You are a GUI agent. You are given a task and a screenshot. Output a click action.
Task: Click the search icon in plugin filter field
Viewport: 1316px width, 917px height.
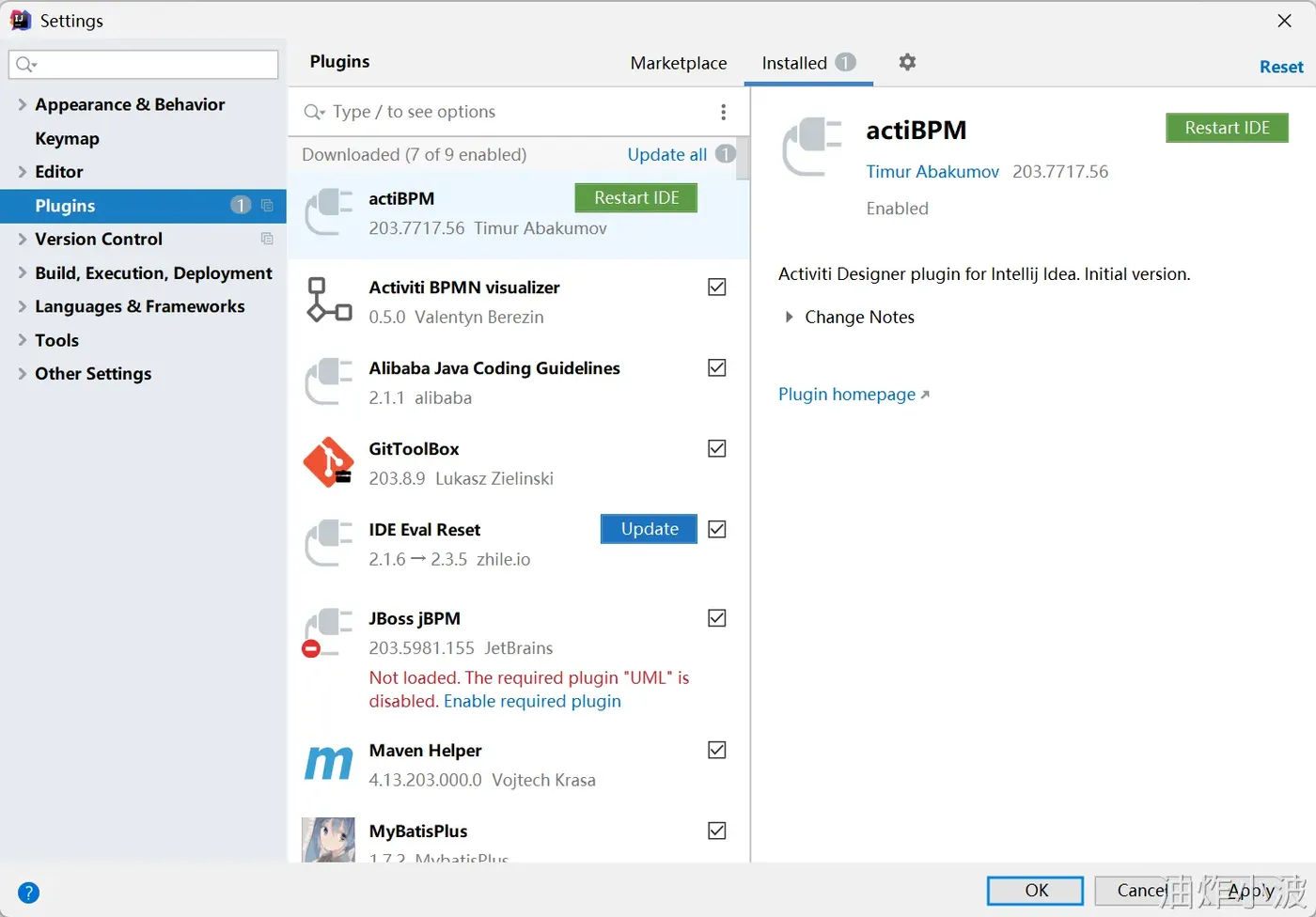click(314, 112)
